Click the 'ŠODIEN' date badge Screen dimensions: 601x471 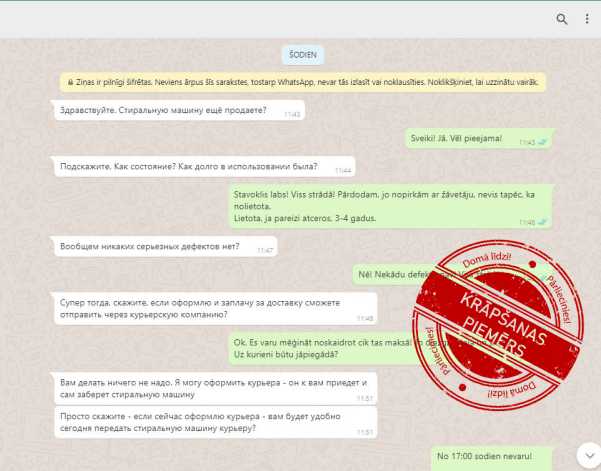point(301,55)
